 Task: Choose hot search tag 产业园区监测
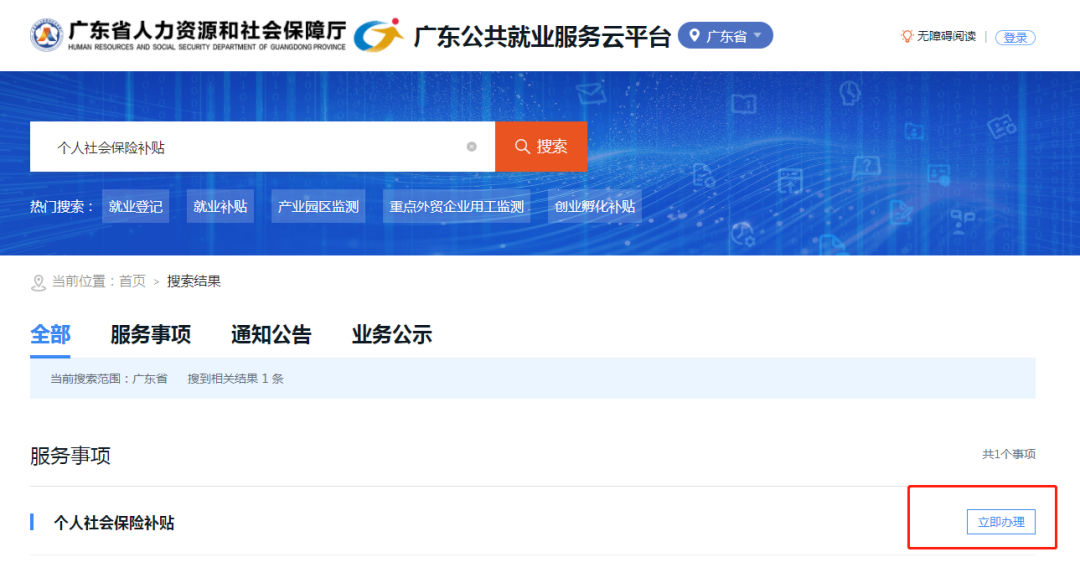click(x=318, y=207)
